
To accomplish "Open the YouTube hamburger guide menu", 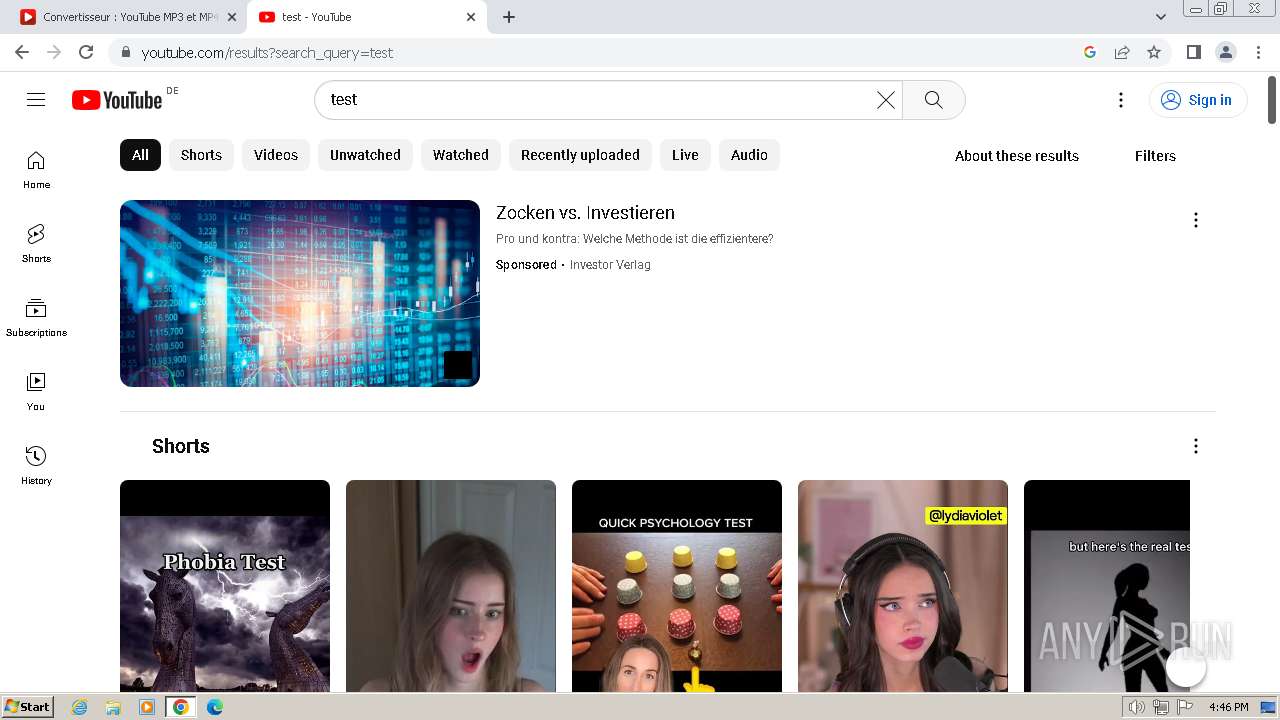I will [x=36, y=100].
